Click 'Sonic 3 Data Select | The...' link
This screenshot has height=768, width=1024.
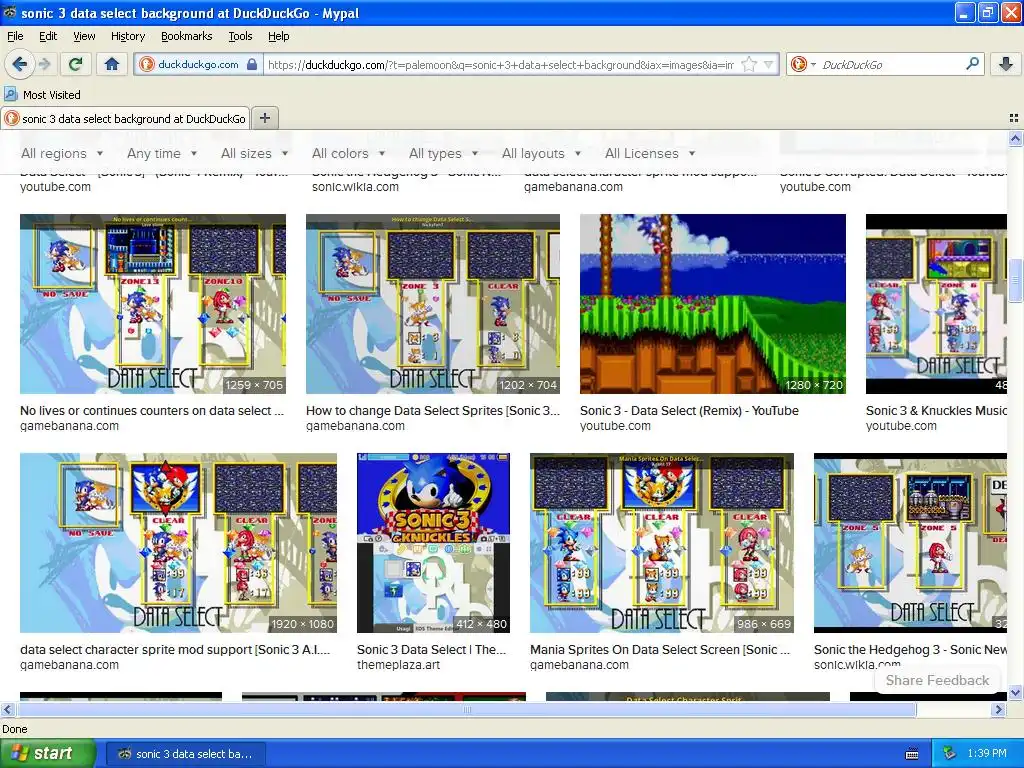[432, 650]
